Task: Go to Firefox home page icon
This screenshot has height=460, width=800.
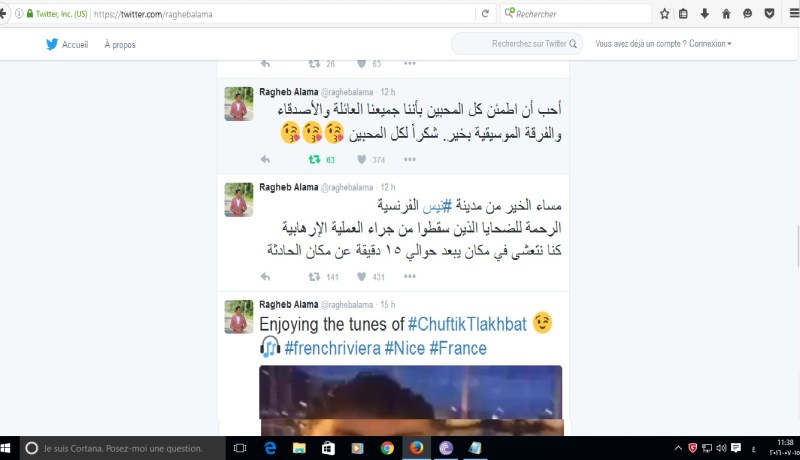Action: click(x=726, y=14)
